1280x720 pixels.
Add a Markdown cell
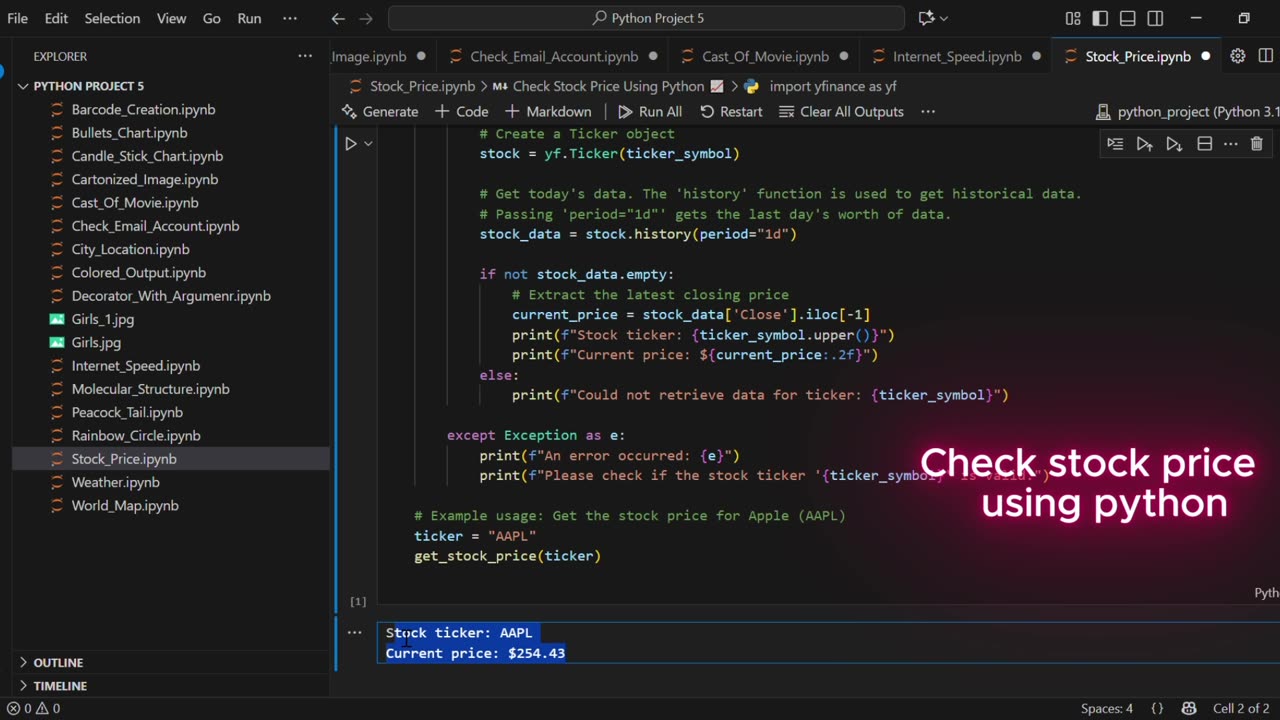tap(548, 111)
